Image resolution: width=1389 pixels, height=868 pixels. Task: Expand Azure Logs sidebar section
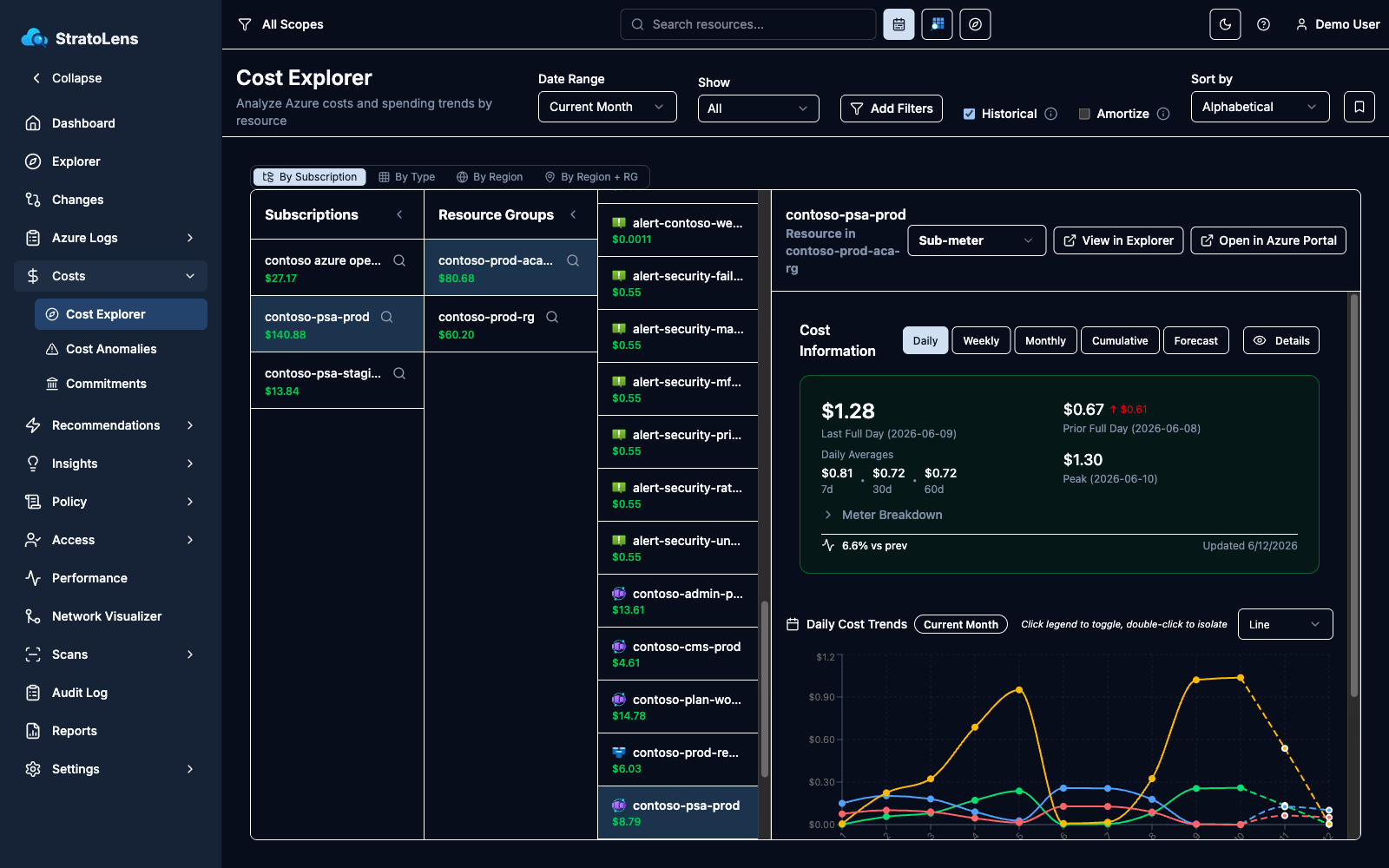pyautogui.click(x=110, y=238)
